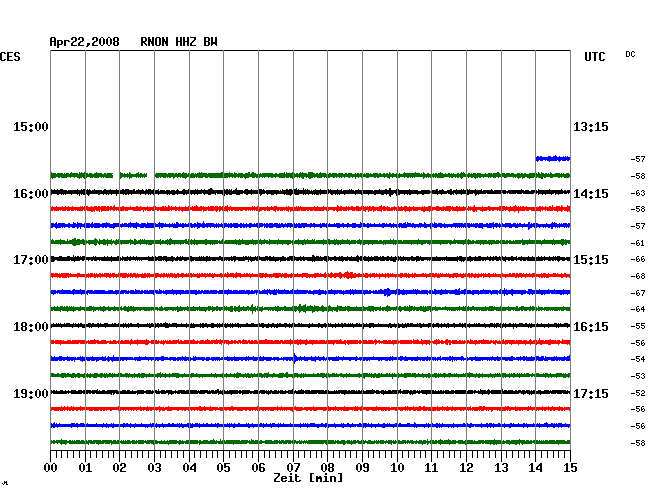
Task: Click the 17:15 UTC time label
Action: click(x=591, y=393)
